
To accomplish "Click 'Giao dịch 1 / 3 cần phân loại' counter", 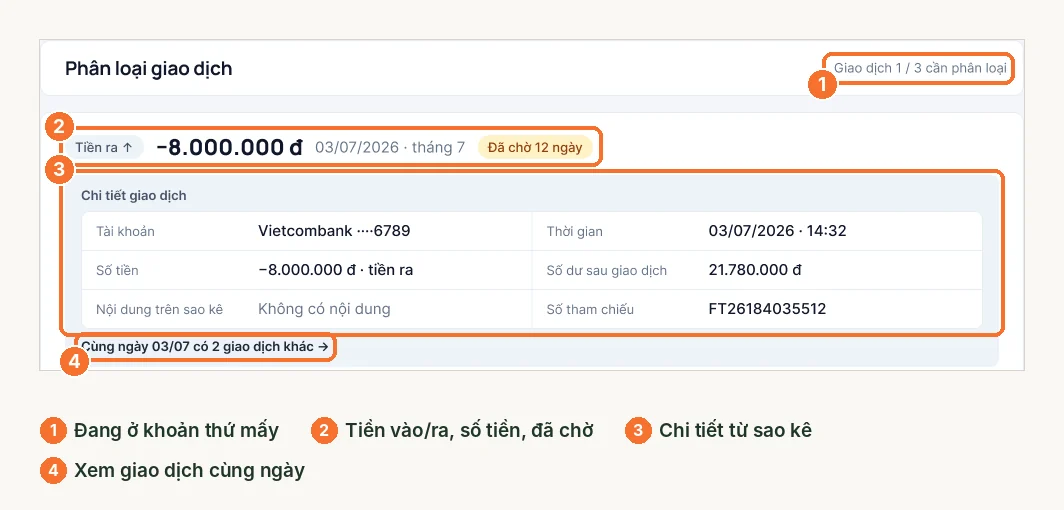I will pyautogui.click(x=920, y=68).
